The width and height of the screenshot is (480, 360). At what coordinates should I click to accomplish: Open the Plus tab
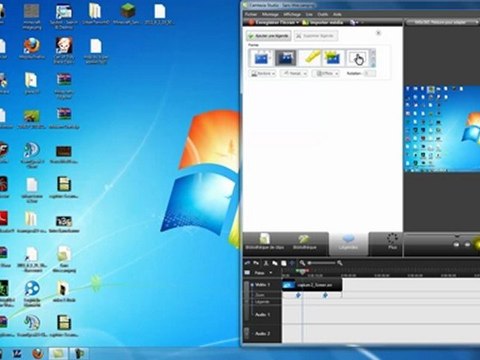[393, 242]
